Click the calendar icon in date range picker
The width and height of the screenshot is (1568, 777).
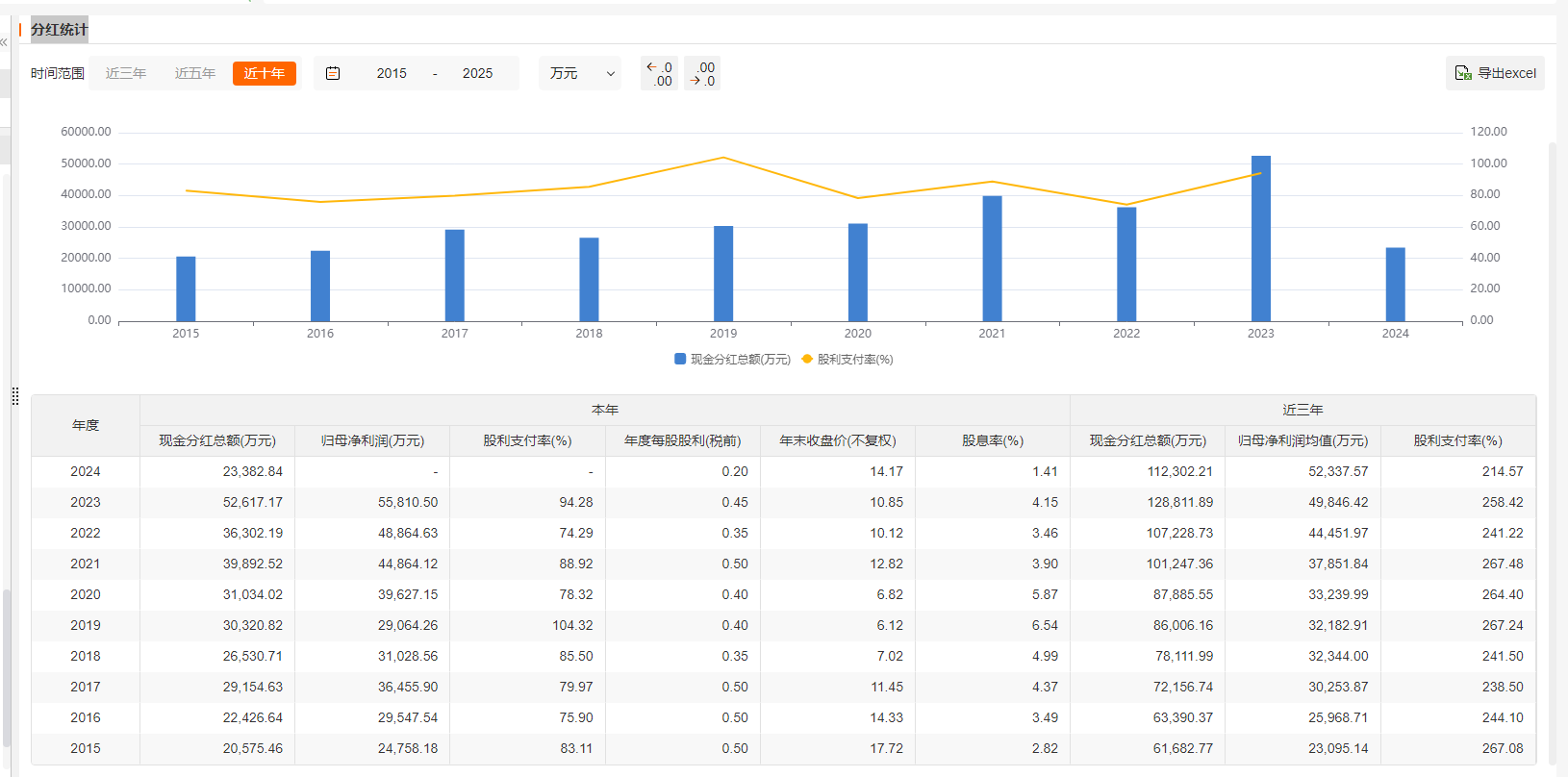[x=333, y=73]
